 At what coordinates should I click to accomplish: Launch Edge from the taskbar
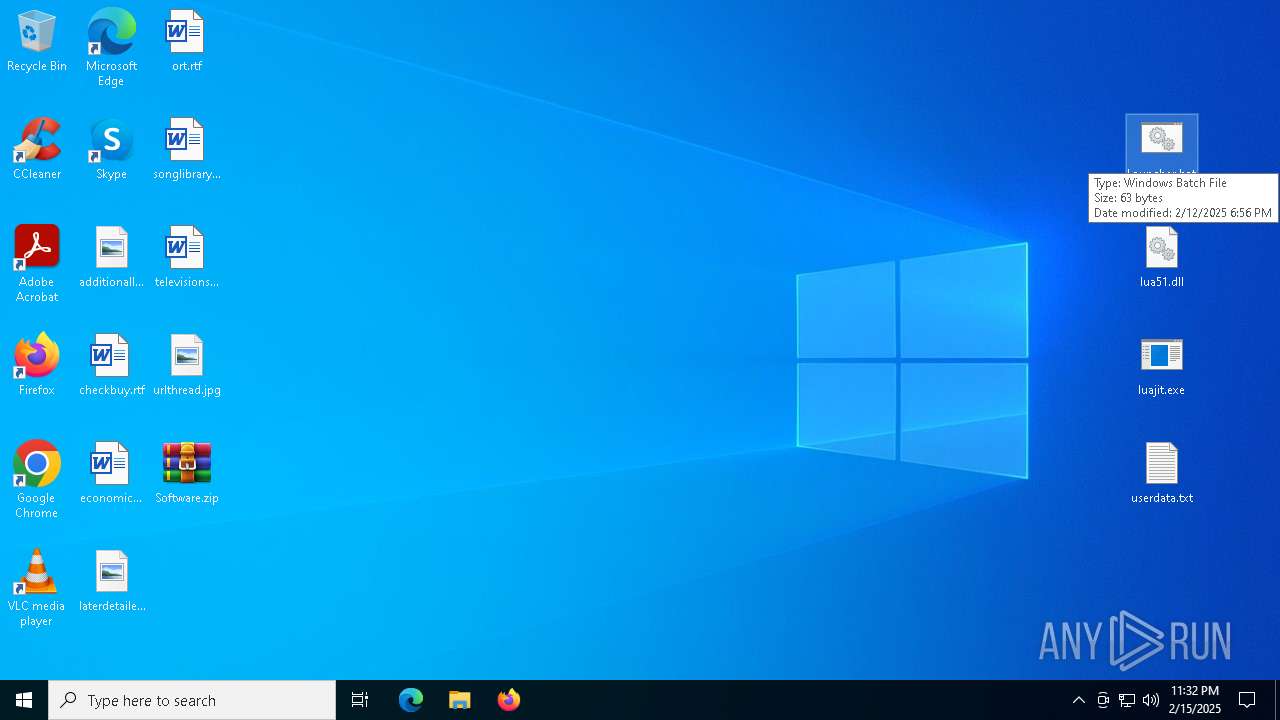tap(411, 700)
